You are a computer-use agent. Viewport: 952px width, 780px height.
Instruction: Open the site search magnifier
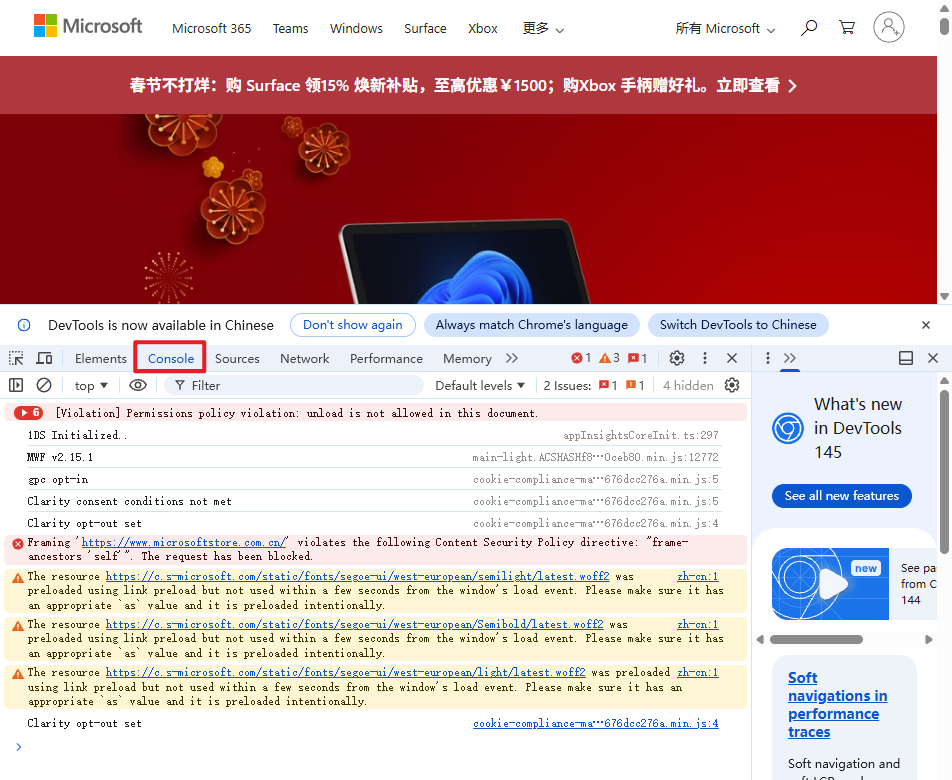[x=809, y=28]
